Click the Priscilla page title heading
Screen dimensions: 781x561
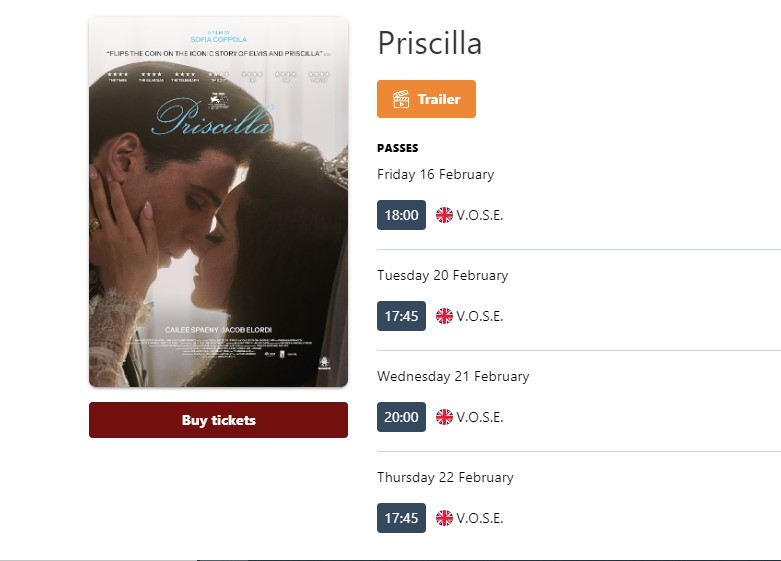pyautogui.click(x=430, y=43)
